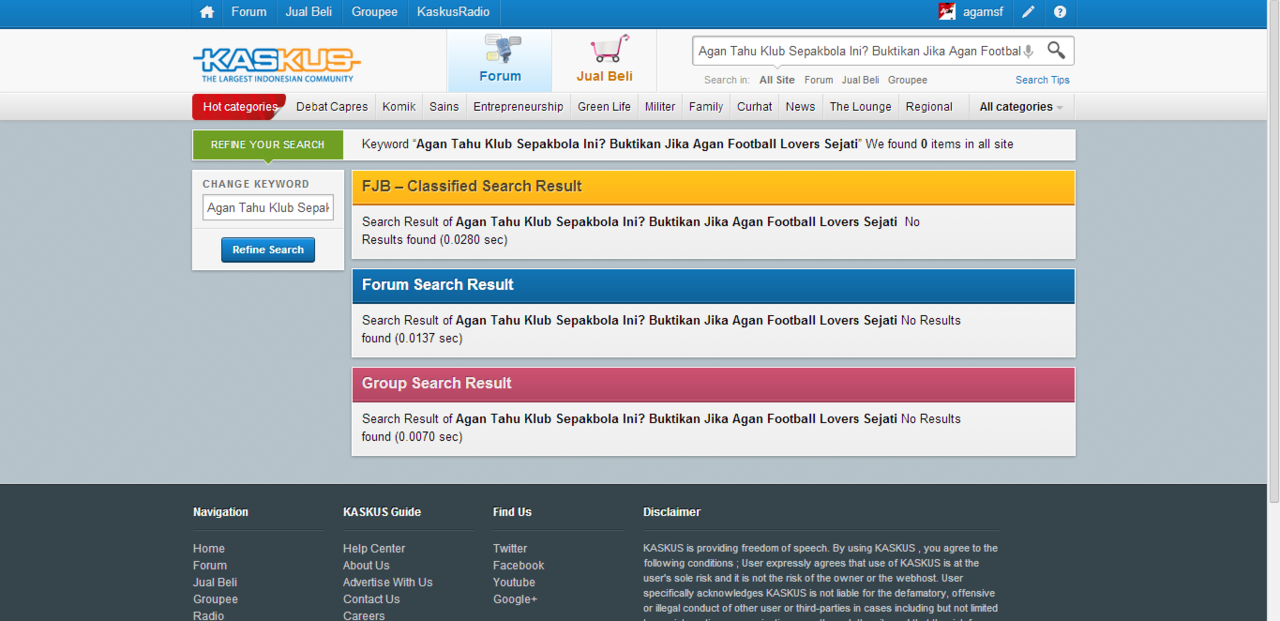Screen dimensions: 1280x621
Task: Open the Forum tab with chat icon
Action: coord(500,61)
